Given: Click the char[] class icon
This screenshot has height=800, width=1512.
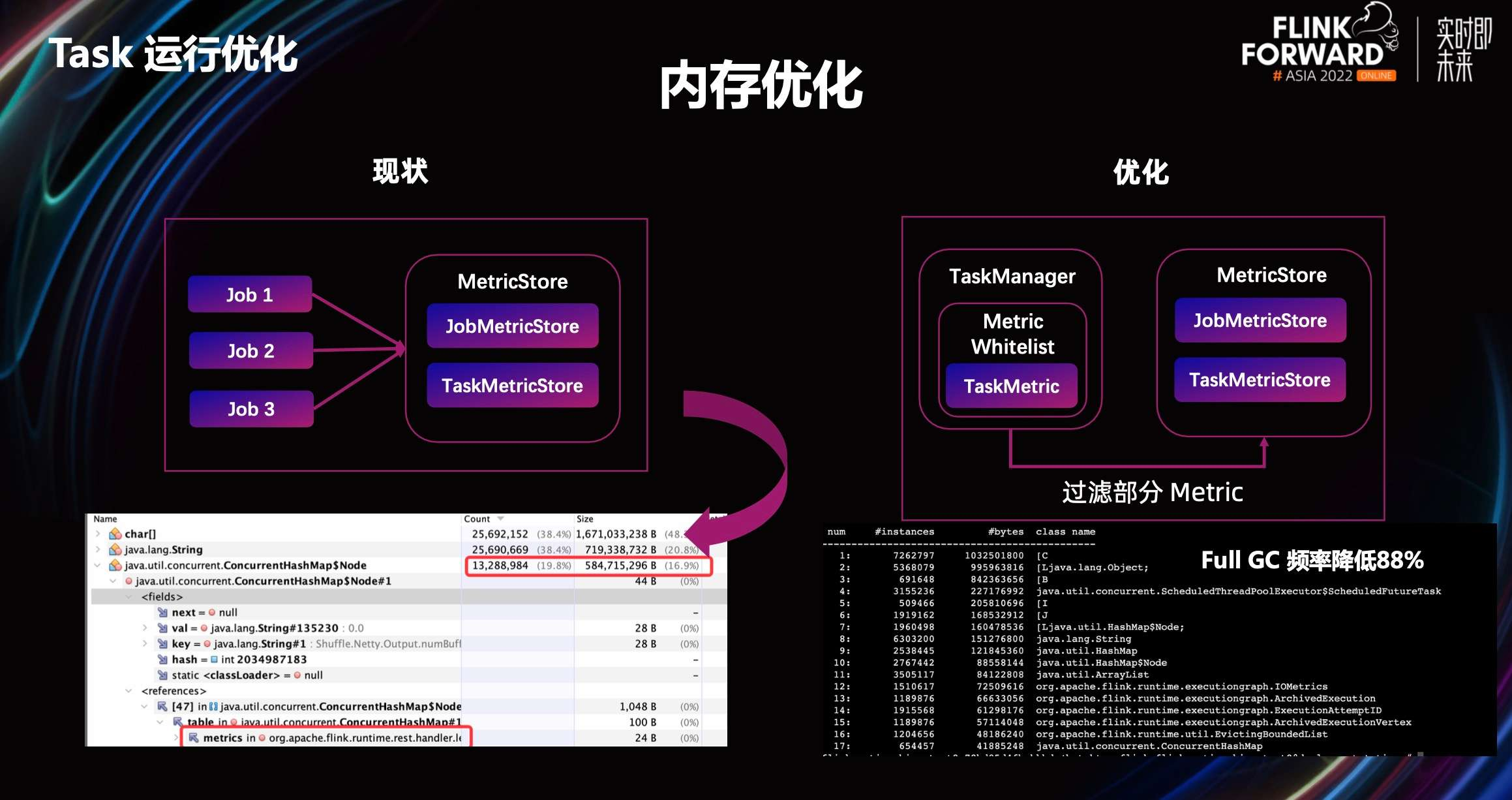Looking at the screenshot, I should click(115, 534).
